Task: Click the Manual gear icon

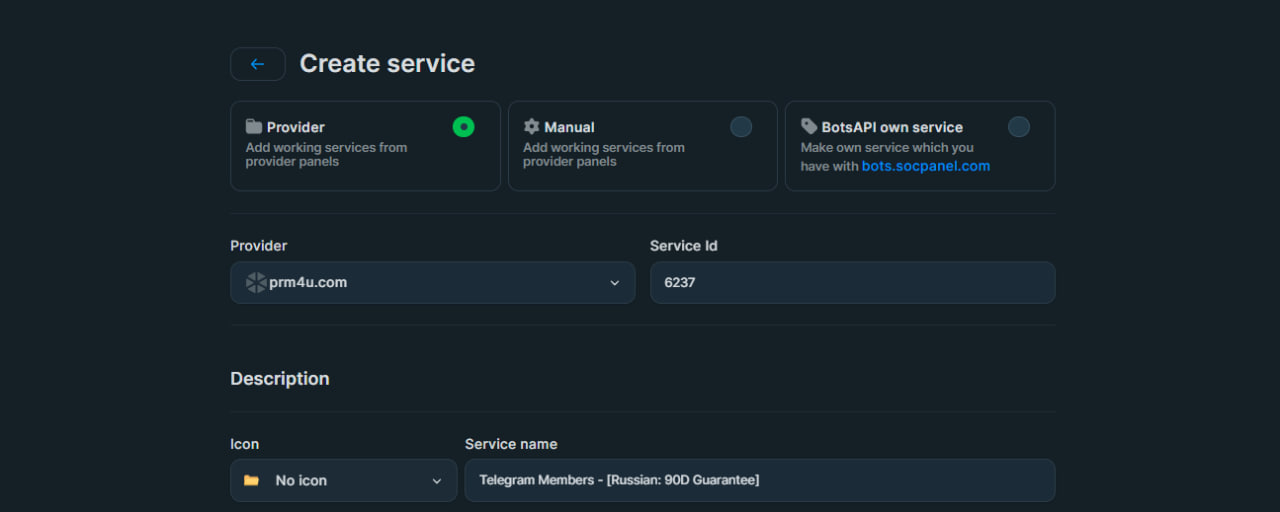Action: (x=531, y=127)
